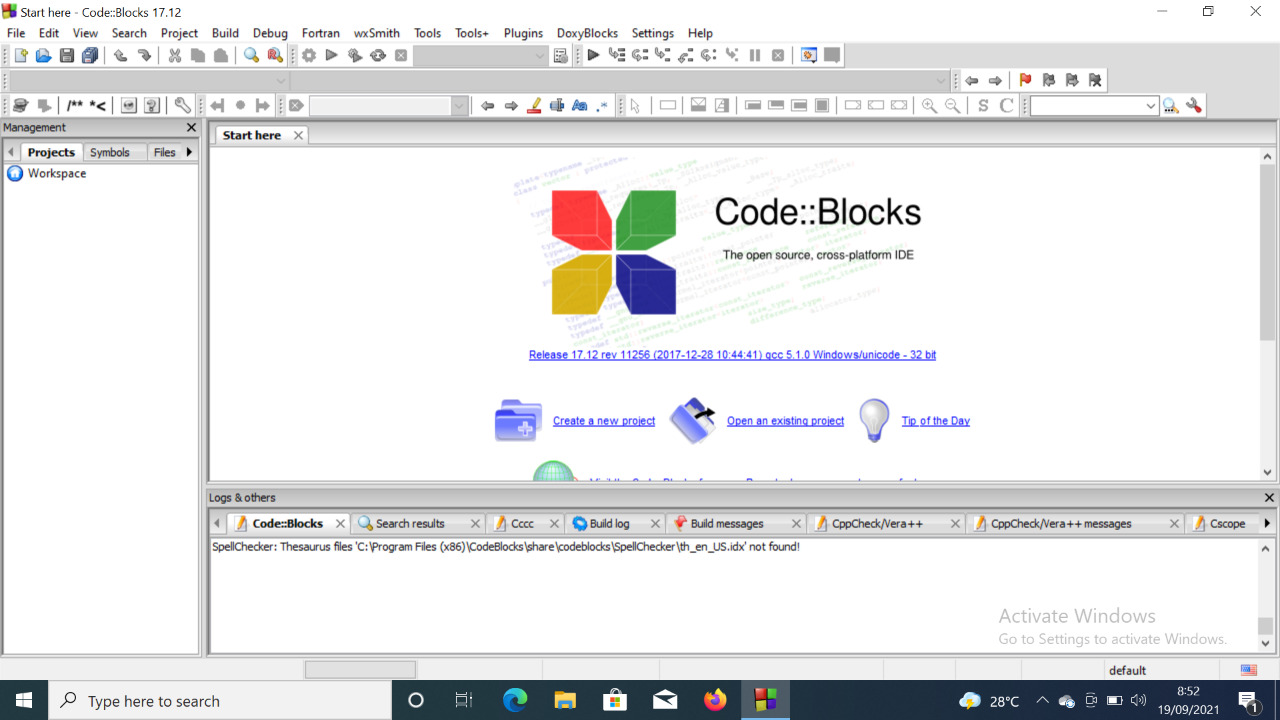
Task: Toggle match case Aa option
Action: point(580,106)
